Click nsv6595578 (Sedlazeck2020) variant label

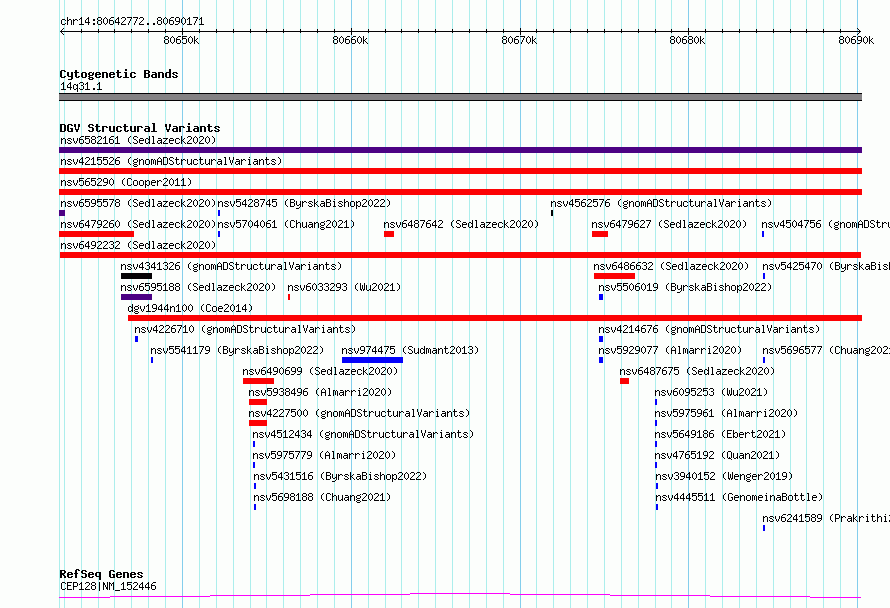click(138, 203)
